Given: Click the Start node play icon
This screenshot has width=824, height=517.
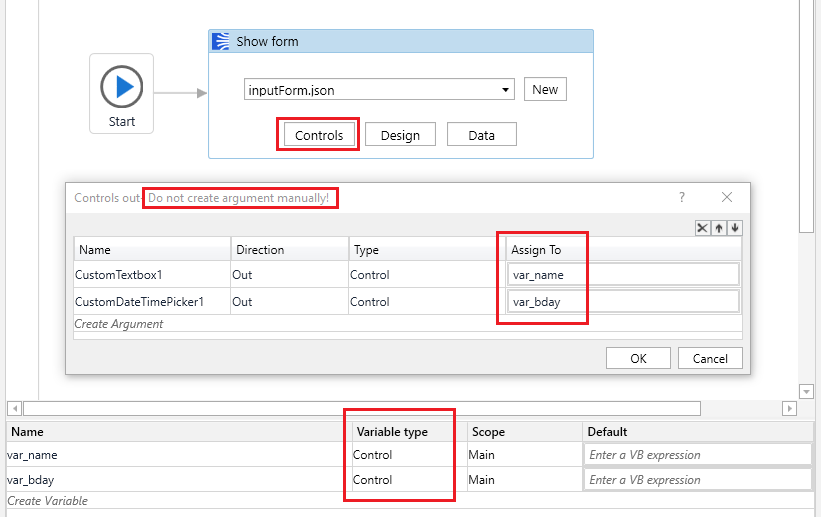Looking at the screenshot, I should (x=121, y=86).
